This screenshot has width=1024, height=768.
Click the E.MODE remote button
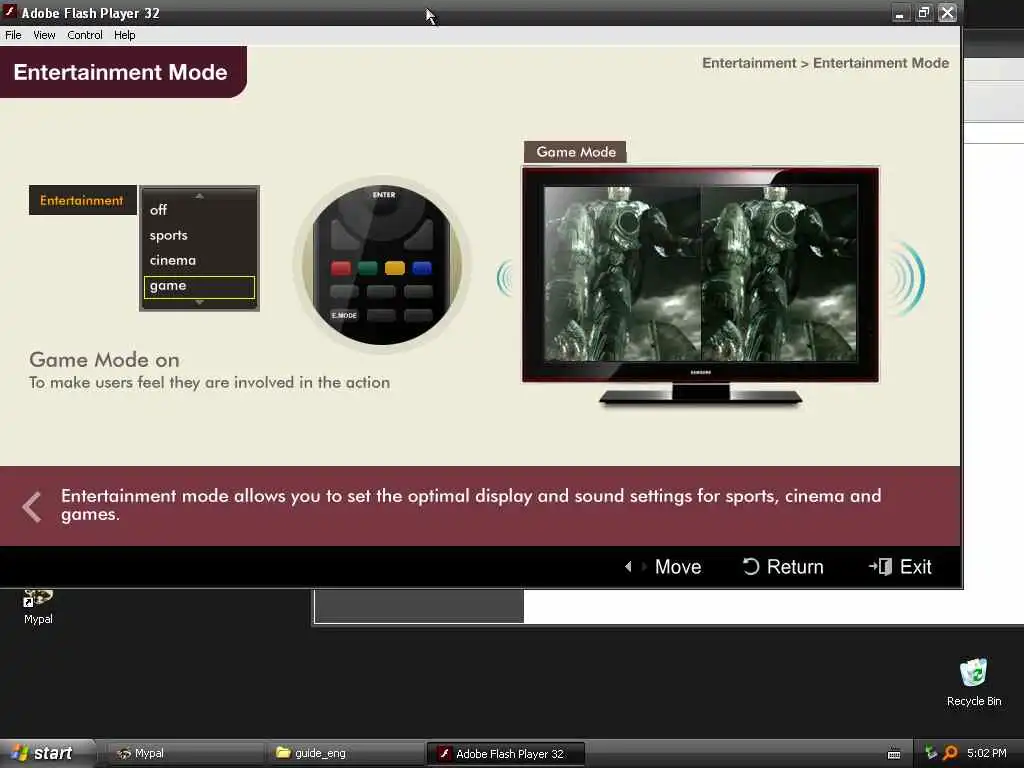point(344,315)
